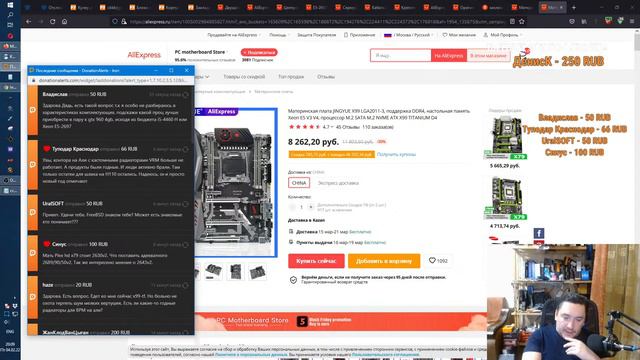Search На AliExpress button

[449, 56]
